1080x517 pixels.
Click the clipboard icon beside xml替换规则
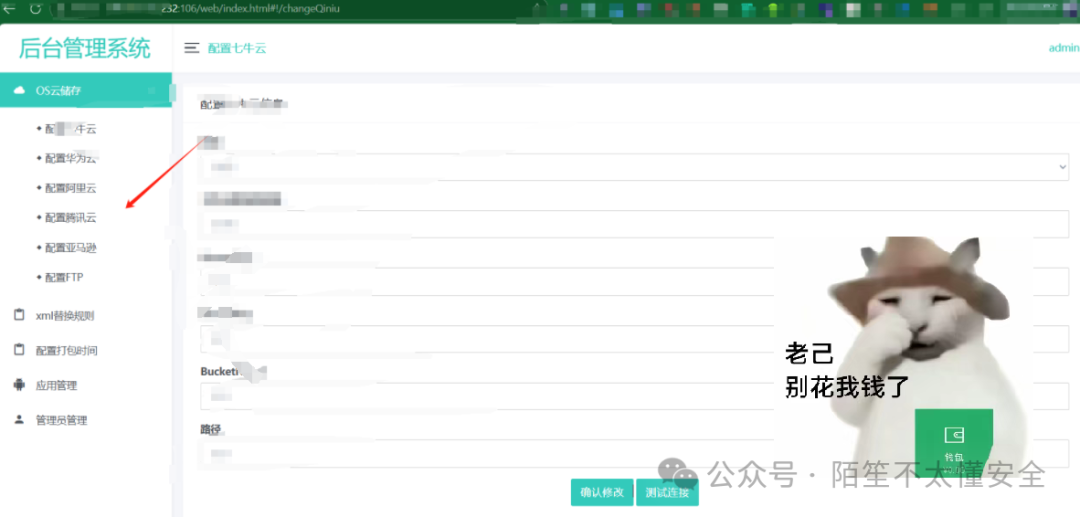click(19, 315)
